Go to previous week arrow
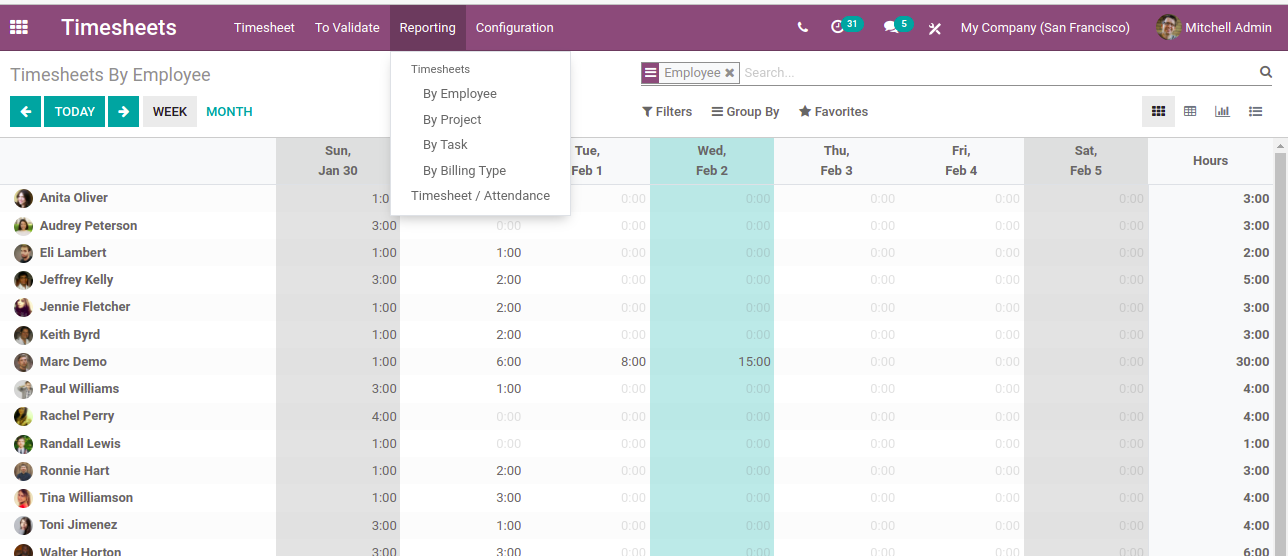The height and width of the screenshot is (556, 1288). pyautogui.click(x=25, y=111)
